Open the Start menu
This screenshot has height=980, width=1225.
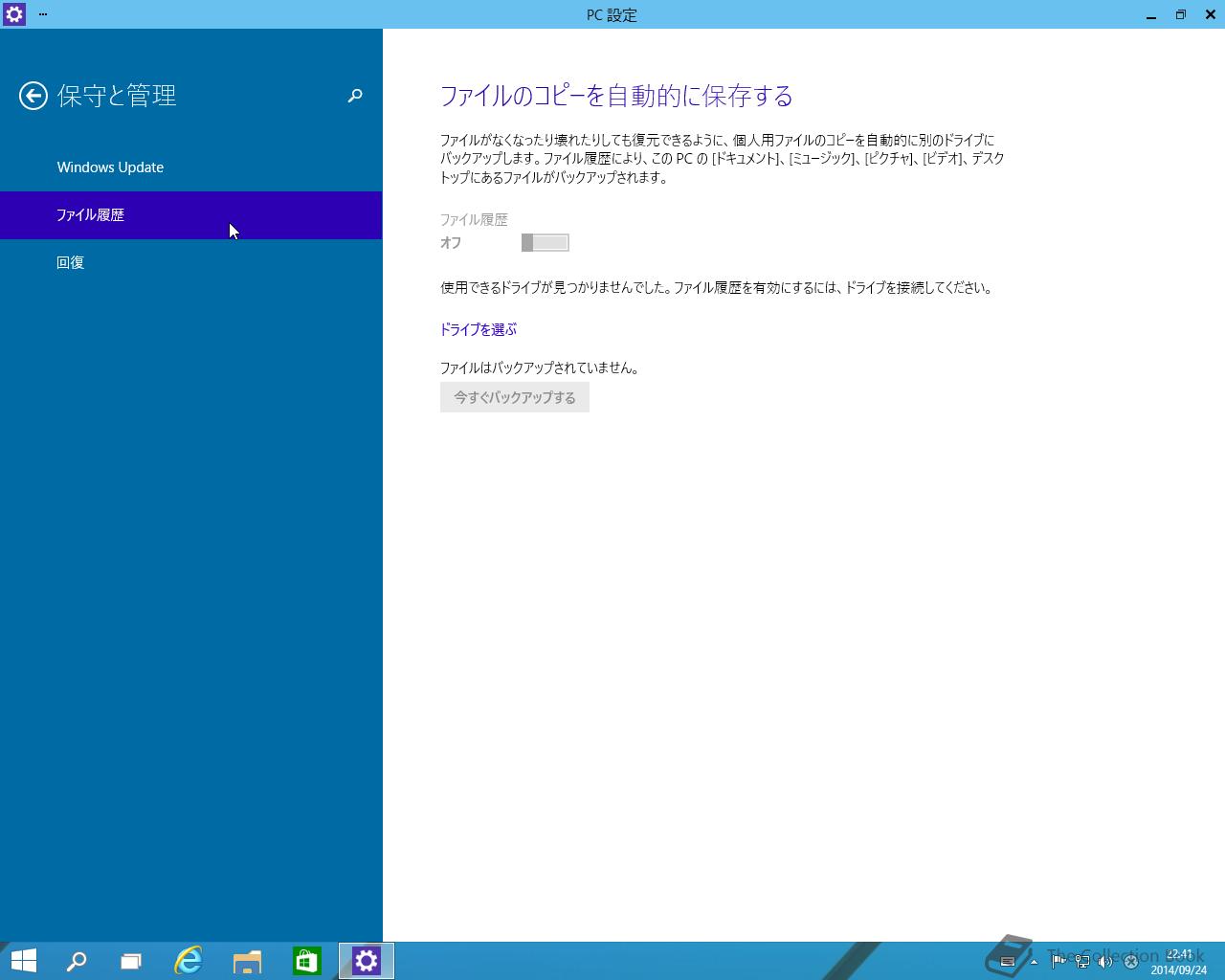click(x=23, y=961)
